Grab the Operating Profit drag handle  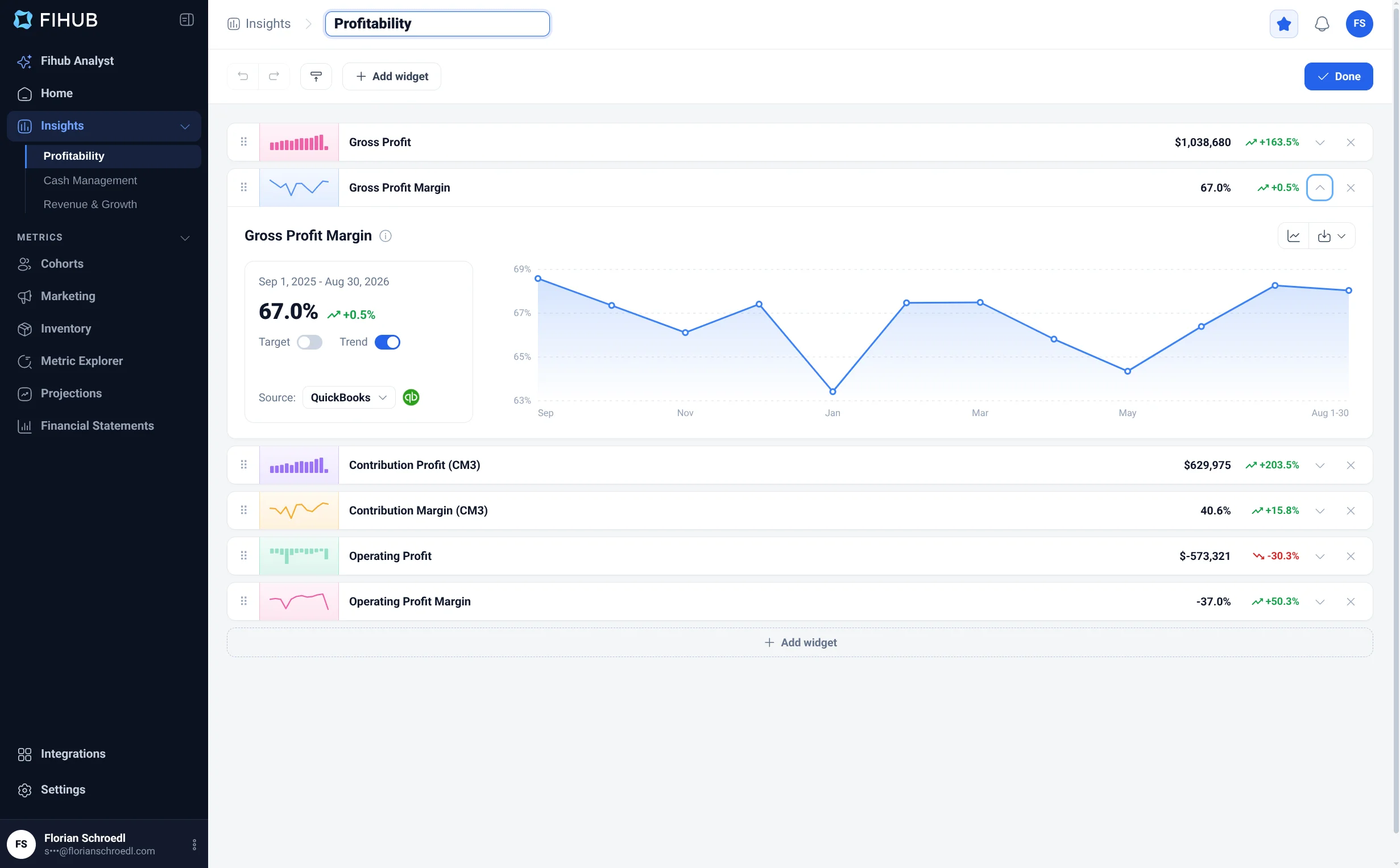pyautogui.click(x=243, y=556)
